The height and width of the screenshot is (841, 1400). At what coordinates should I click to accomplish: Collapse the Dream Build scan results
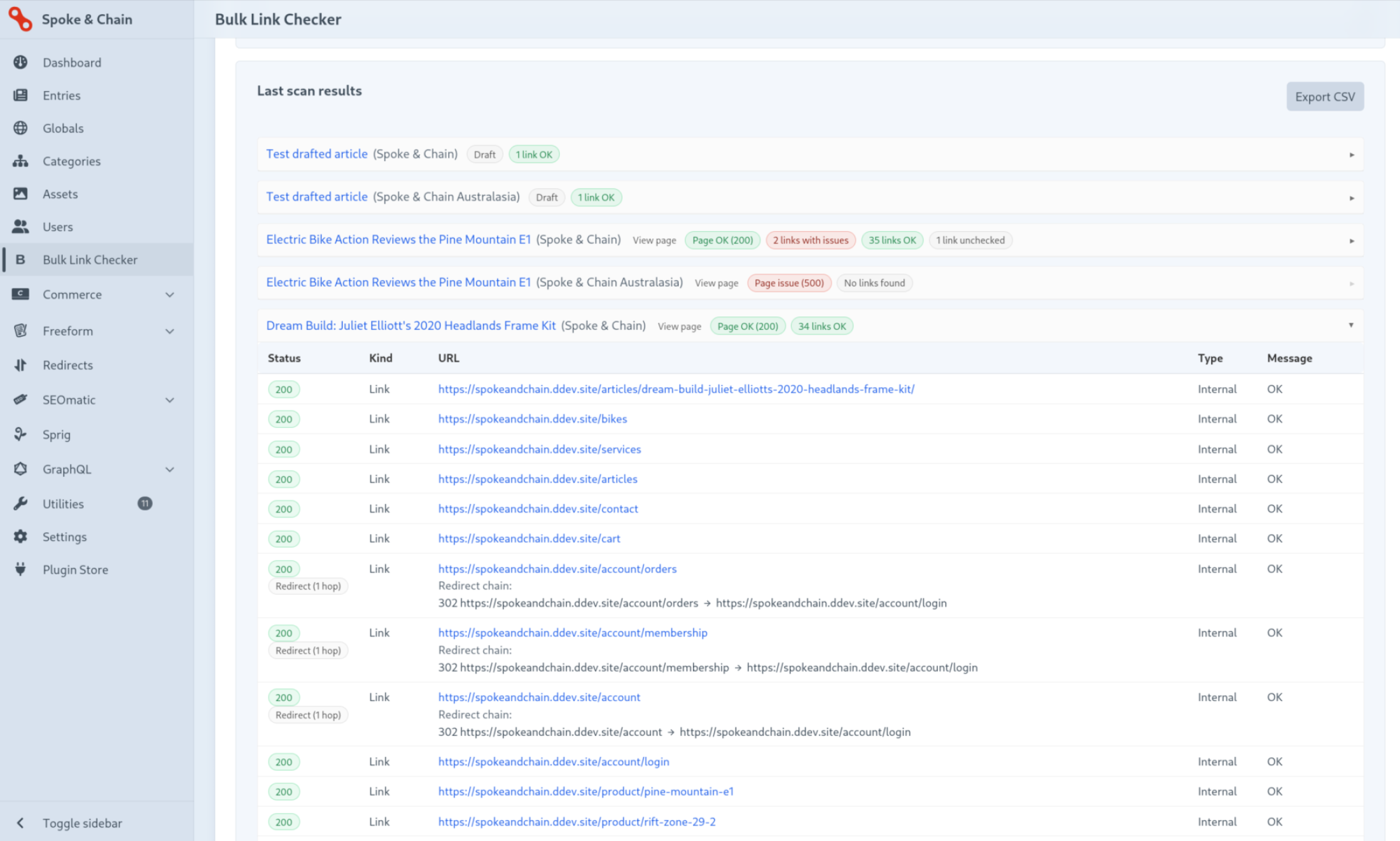point(1351,325)
